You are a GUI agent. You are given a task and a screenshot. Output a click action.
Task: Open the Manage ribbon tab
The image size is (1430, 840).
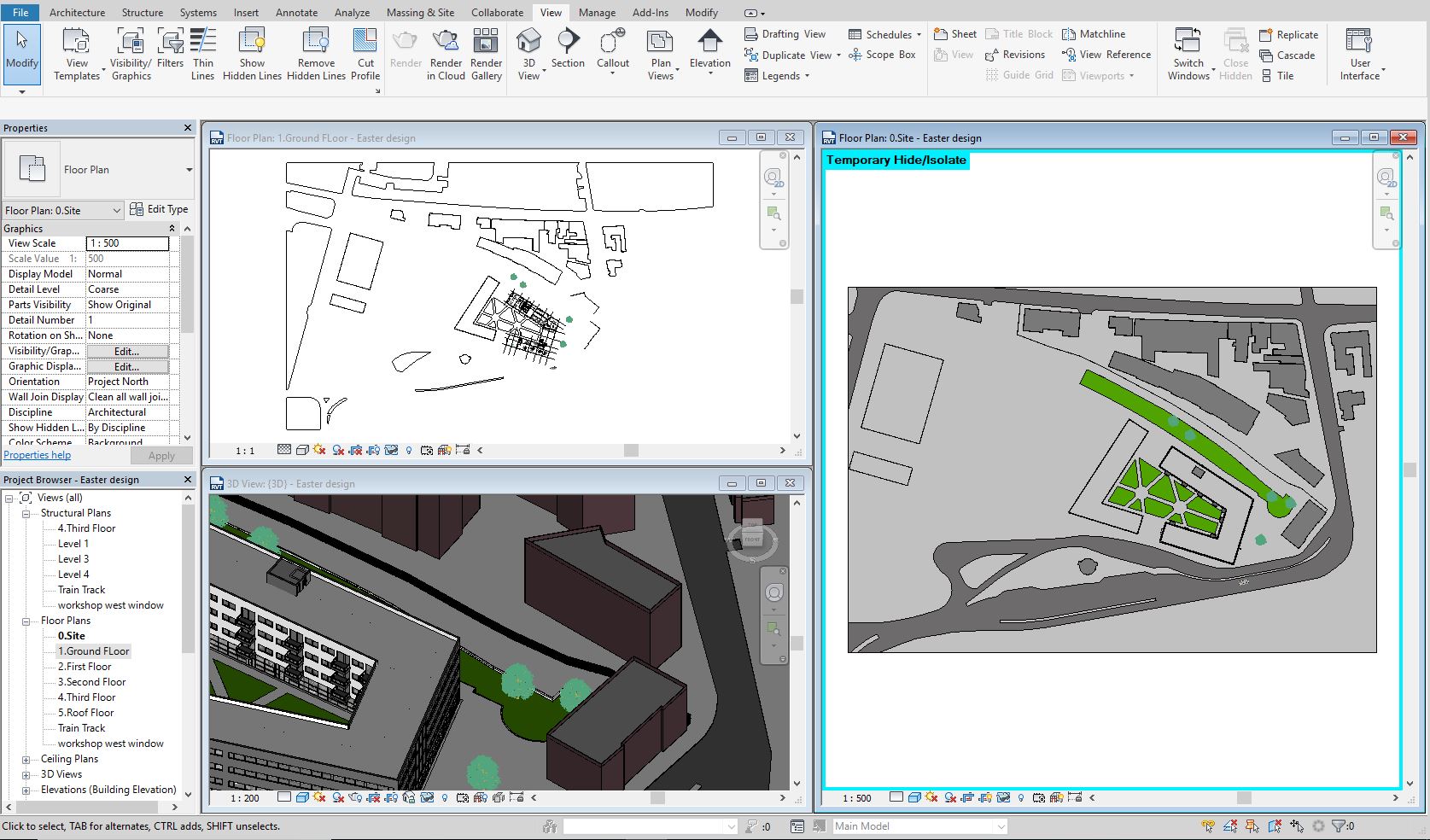tap(597, 13)
